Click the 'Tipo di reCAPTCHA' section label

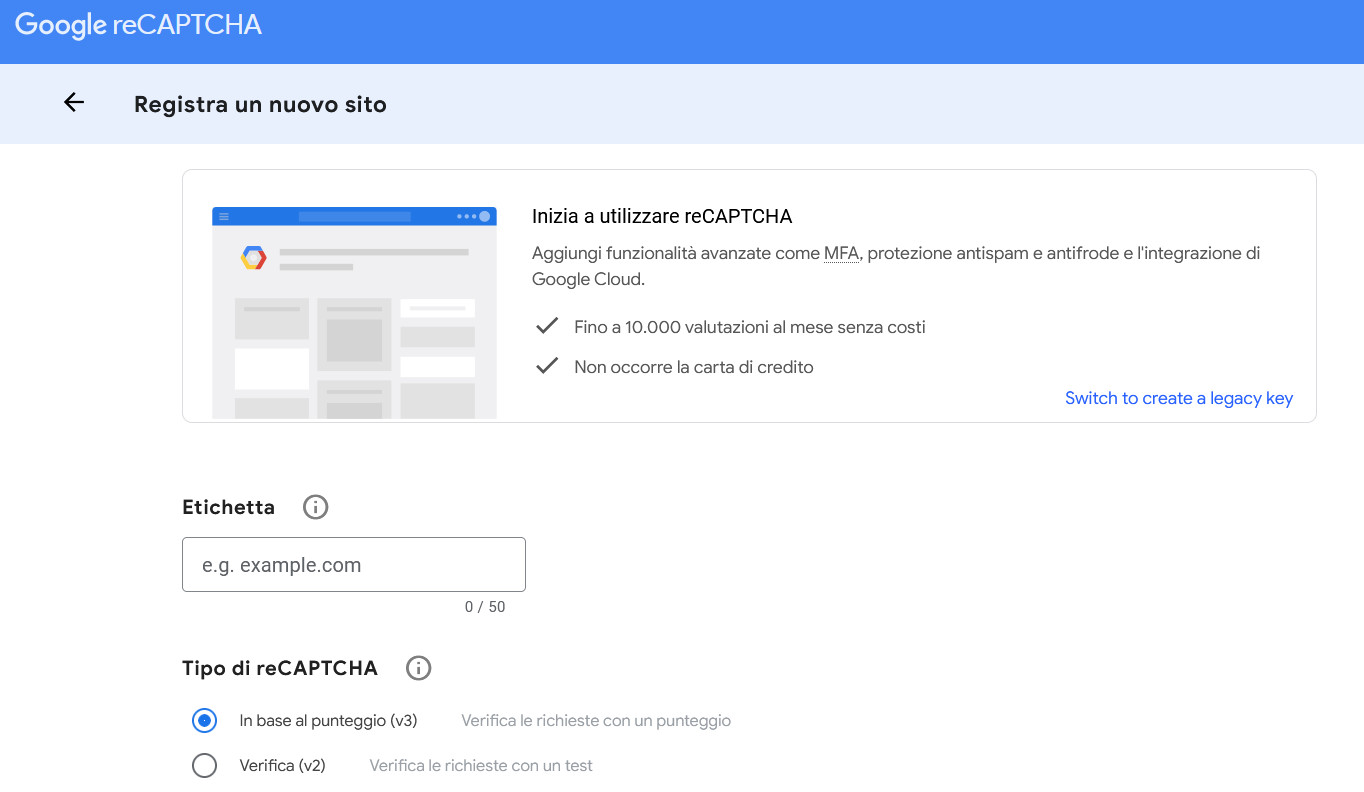coord(280,668)
